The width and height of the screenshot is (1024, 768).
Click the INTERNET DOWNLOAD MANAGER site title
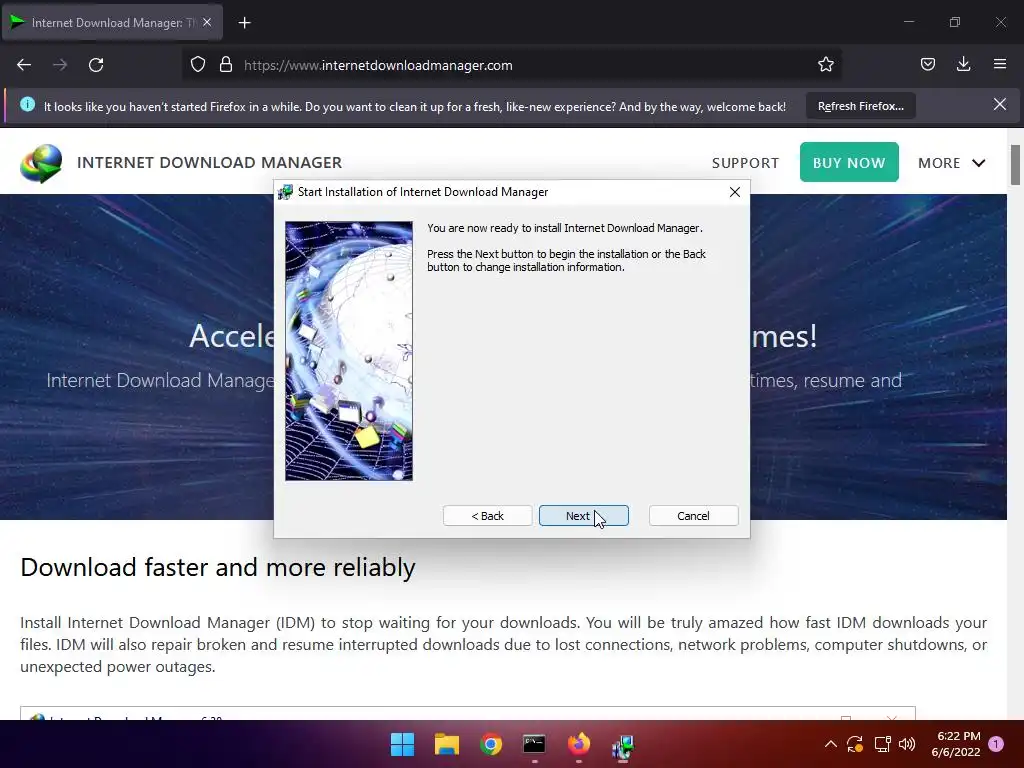coord(210,163)
